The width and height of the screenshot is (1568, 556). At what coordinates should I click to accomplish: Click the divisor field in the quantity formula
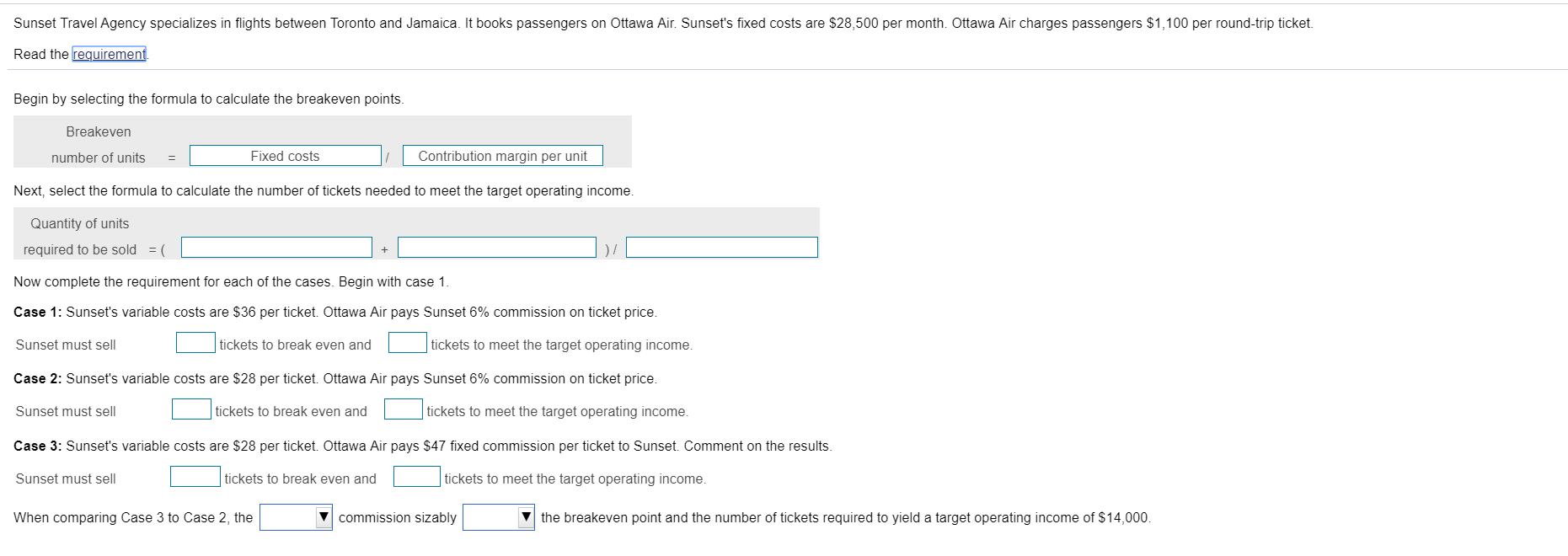click(723, 247)
